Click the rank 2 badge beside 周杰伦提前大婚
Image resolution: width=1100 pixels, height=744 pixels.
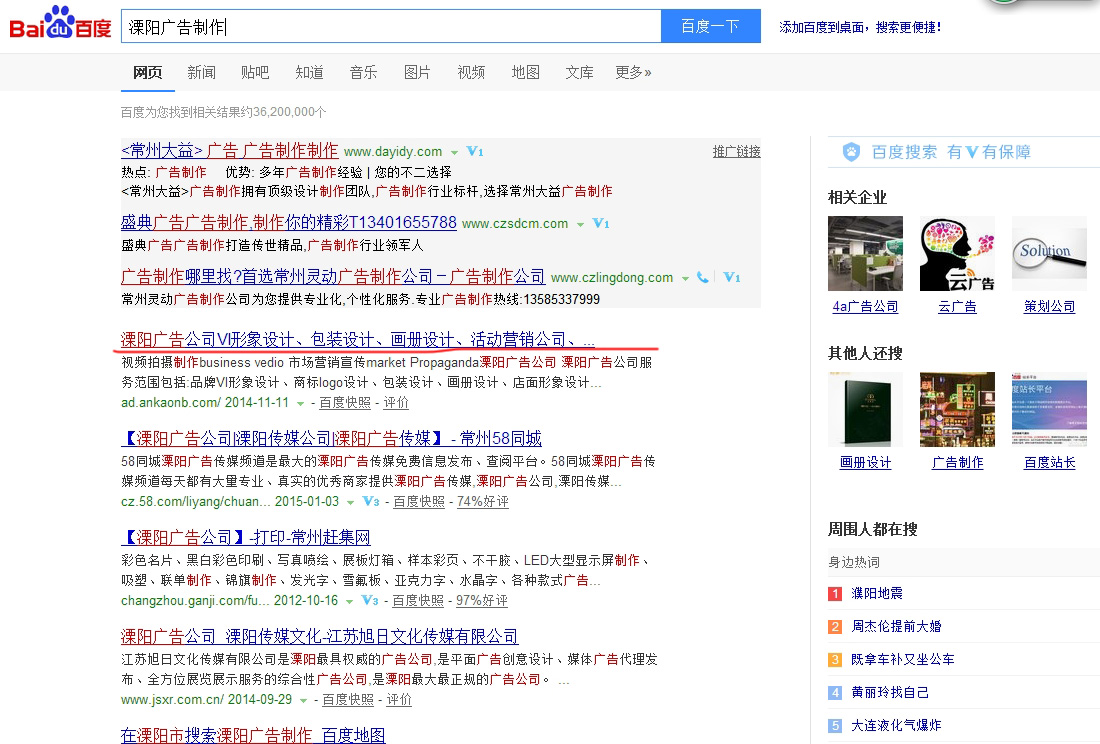coord(835,627)
